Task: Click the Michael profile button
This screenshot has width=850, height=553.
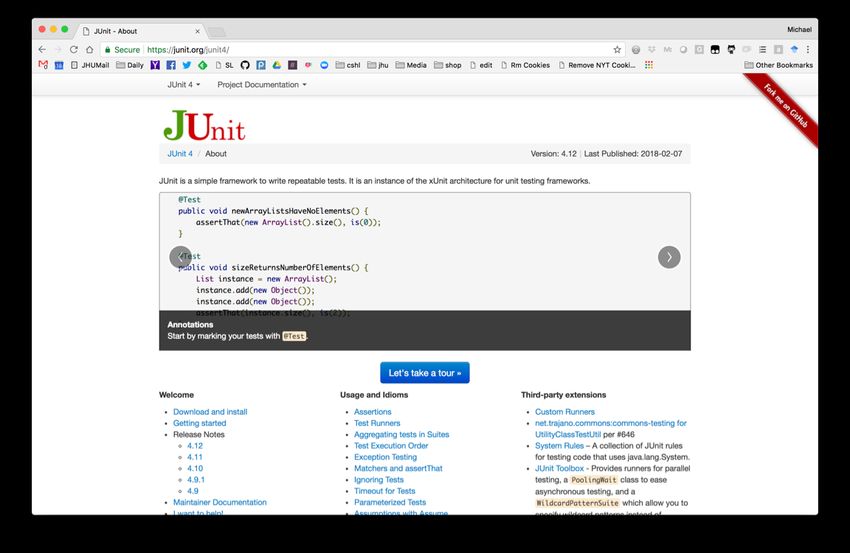Action: click(800, 30)
